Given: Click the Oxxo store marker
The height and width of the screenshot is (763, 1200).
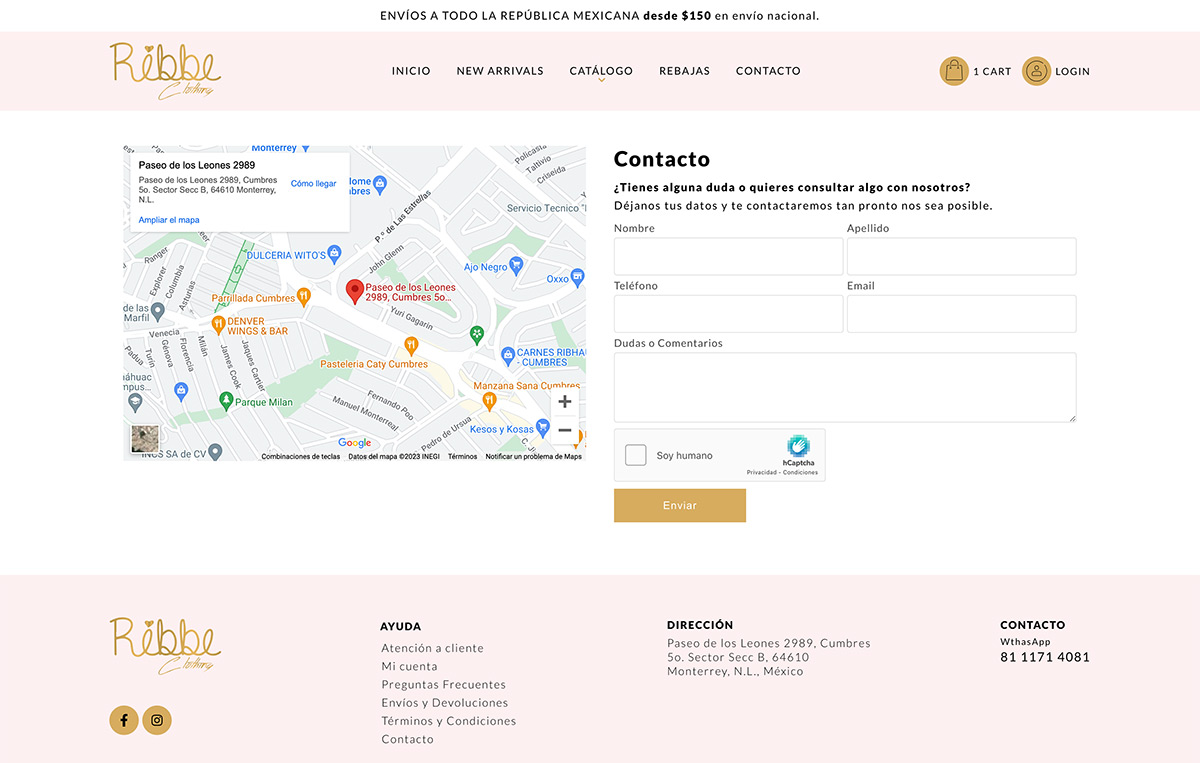Looking at the screenshot, I should (x=577, y=279).
